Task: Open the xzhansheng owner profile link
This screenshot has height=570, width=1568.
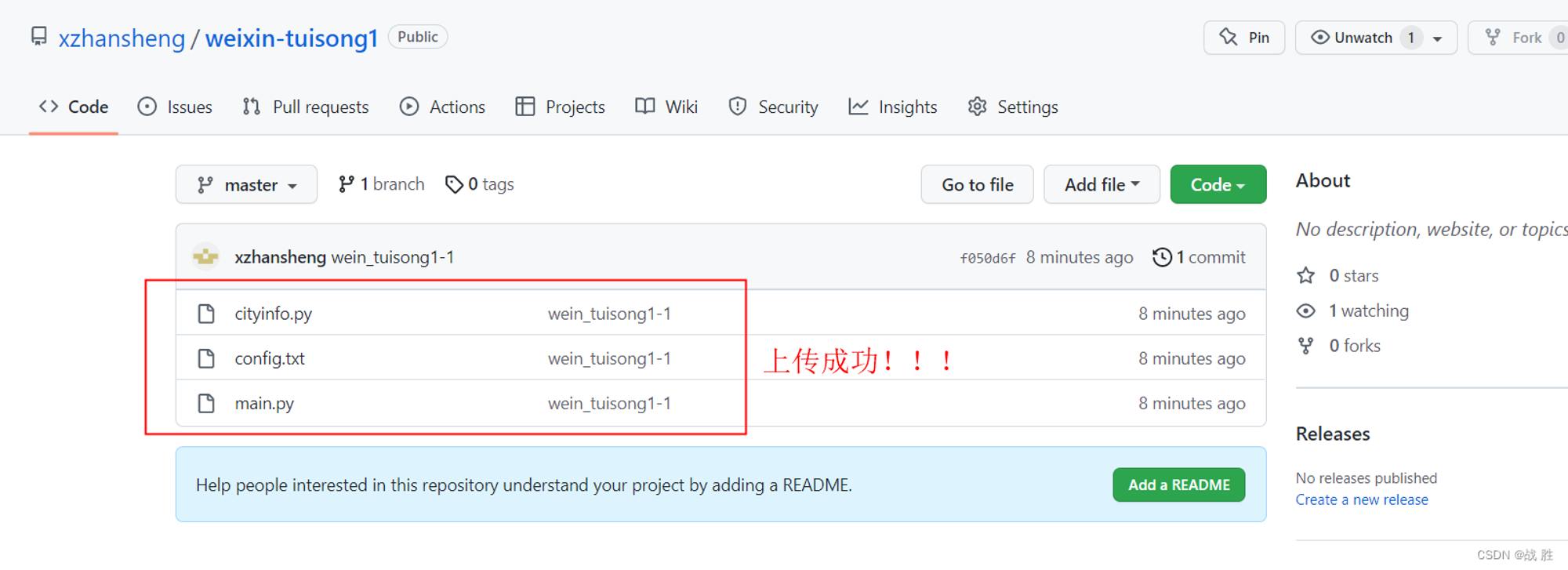Action: tap(122, 38)
